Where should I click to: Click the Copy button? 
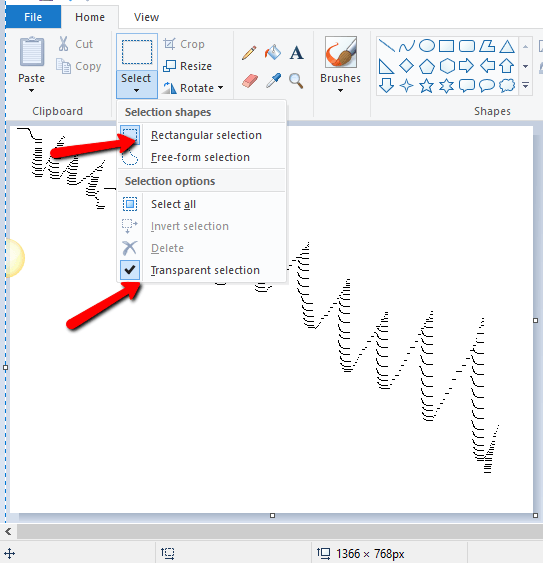78,66
